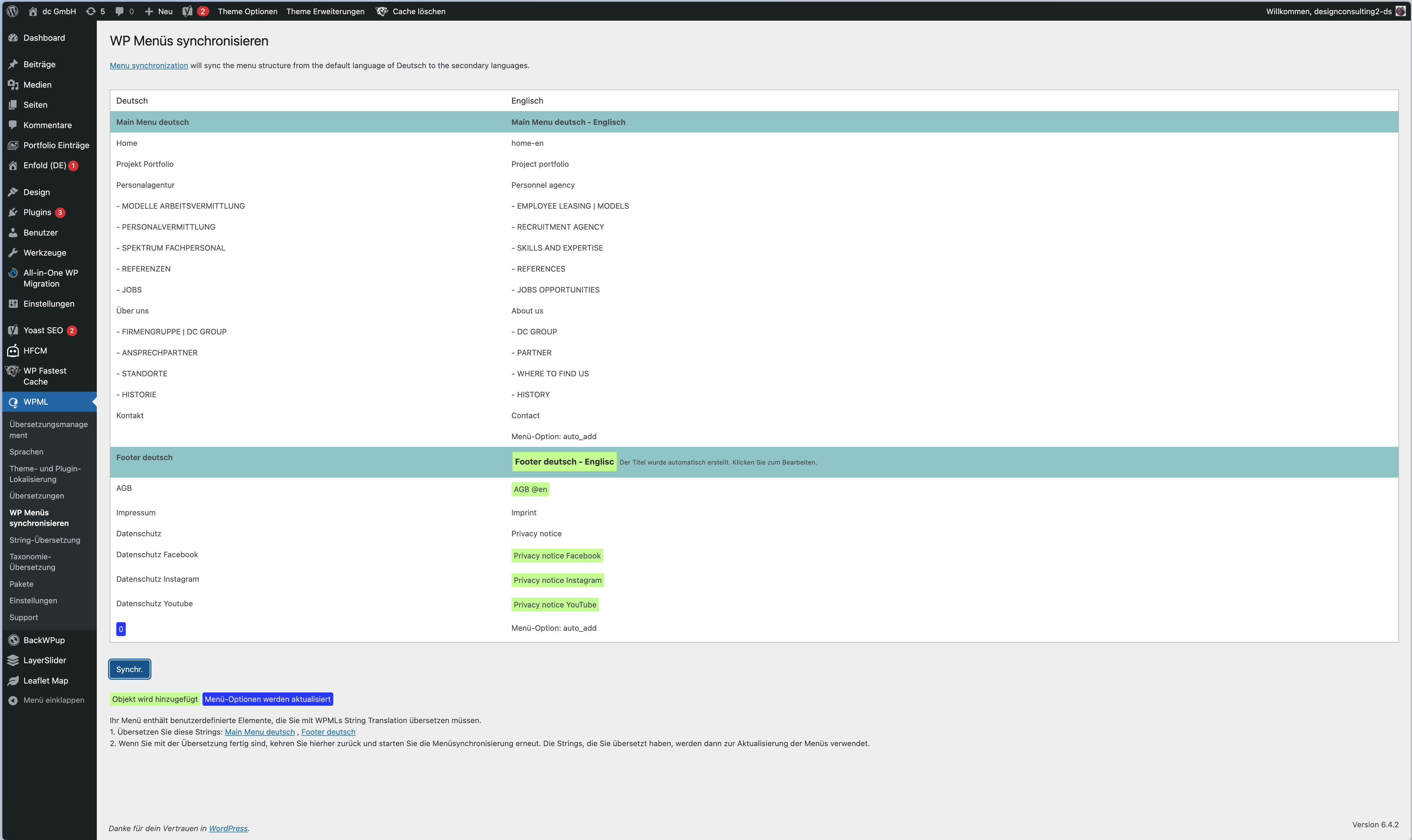Image resolution: width=1412 pixels, height=840 pixels.
Task: Click the Privacy notice Instagram highlighted item
Action: [558, 580]
